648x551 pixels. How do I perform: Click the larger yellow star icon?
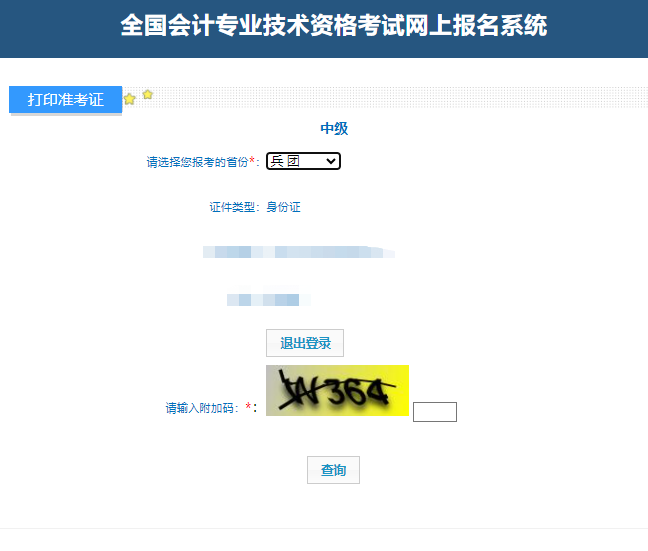(129, 99)
